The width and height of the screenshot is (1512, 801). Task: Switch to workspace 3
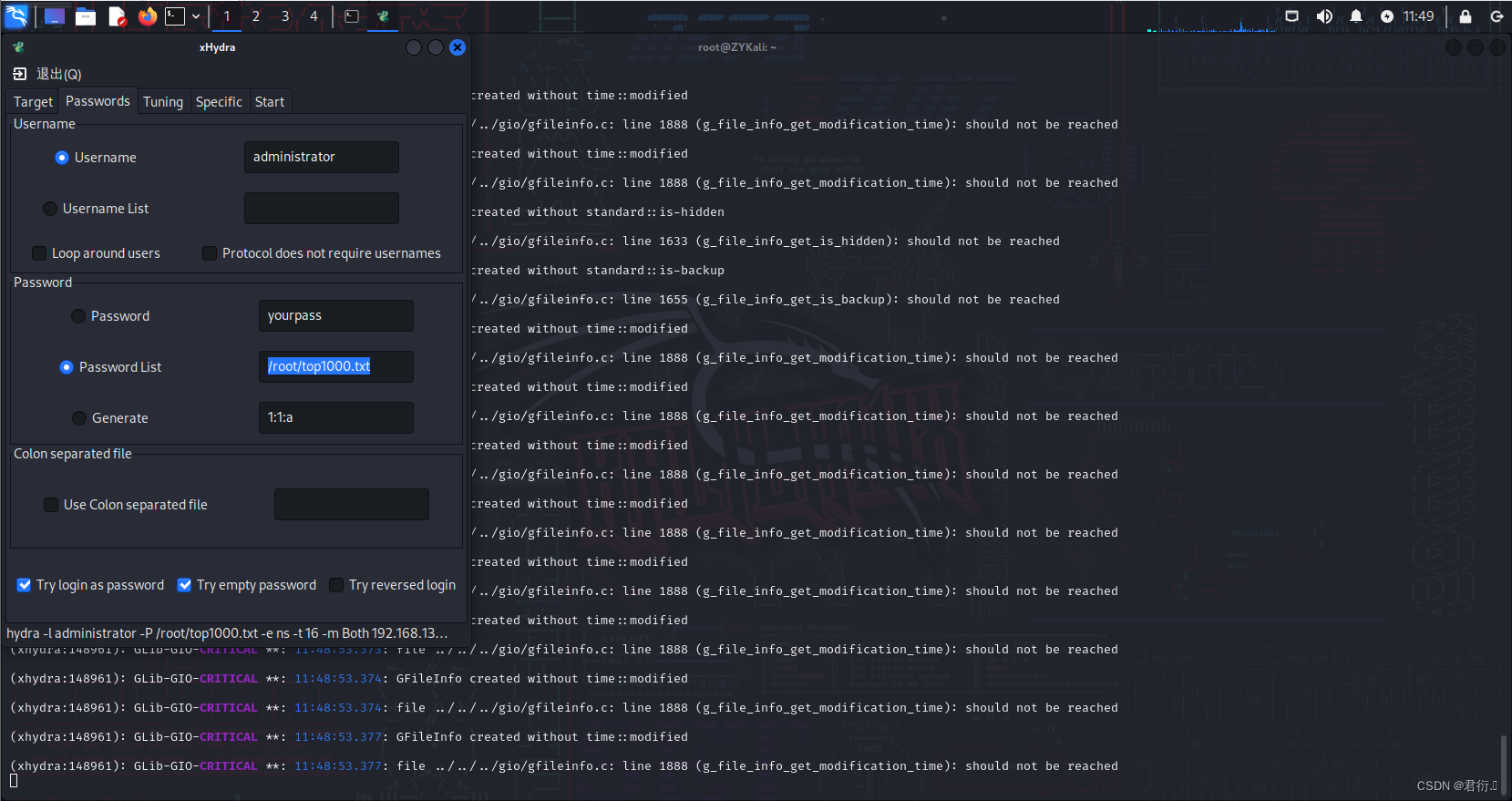click(285, 16)
